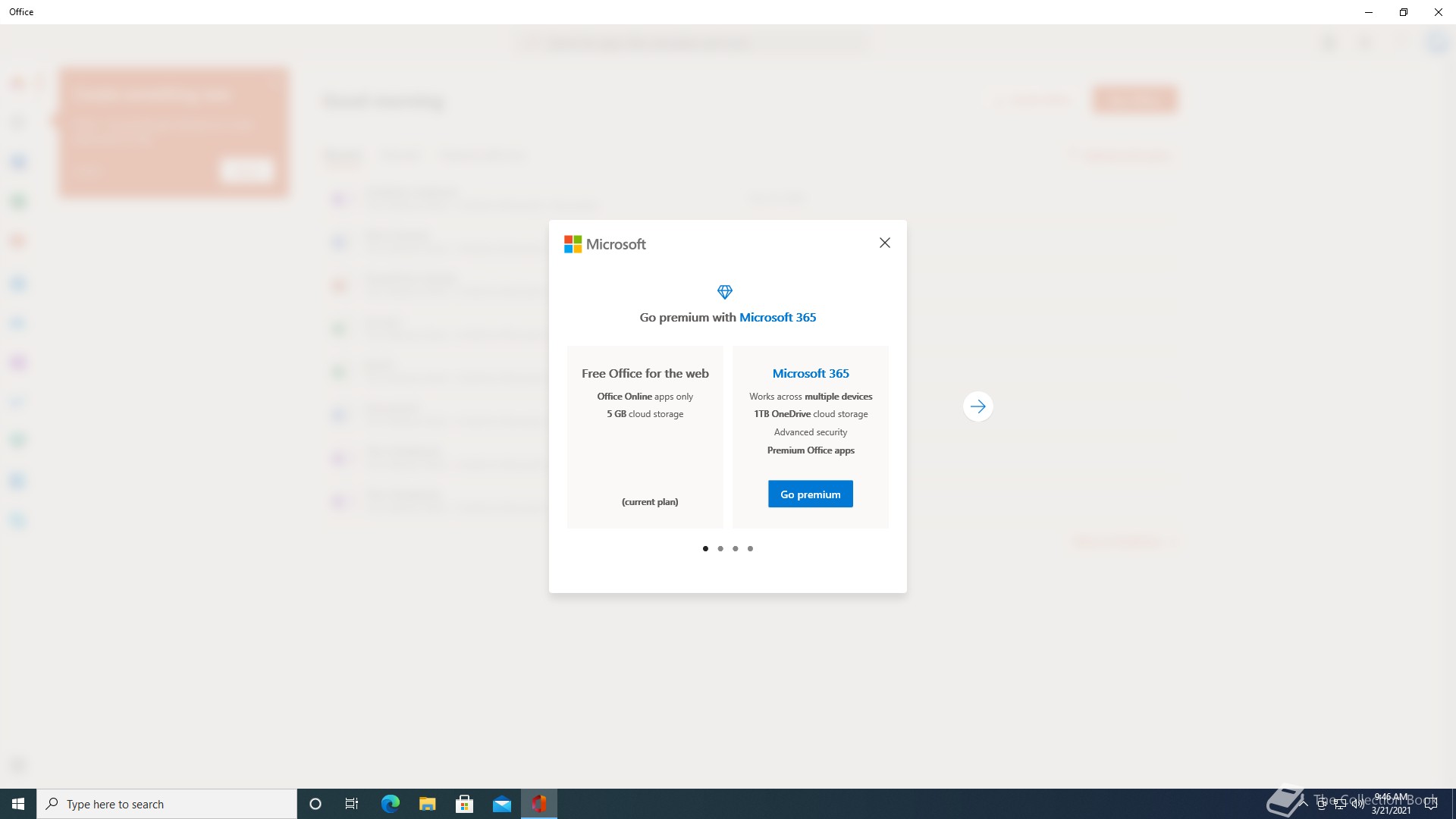The height and width of the screenshot is (819, 1456).
Task: Open the notification center in the taskbar
Action: (x=1432, y=804)
